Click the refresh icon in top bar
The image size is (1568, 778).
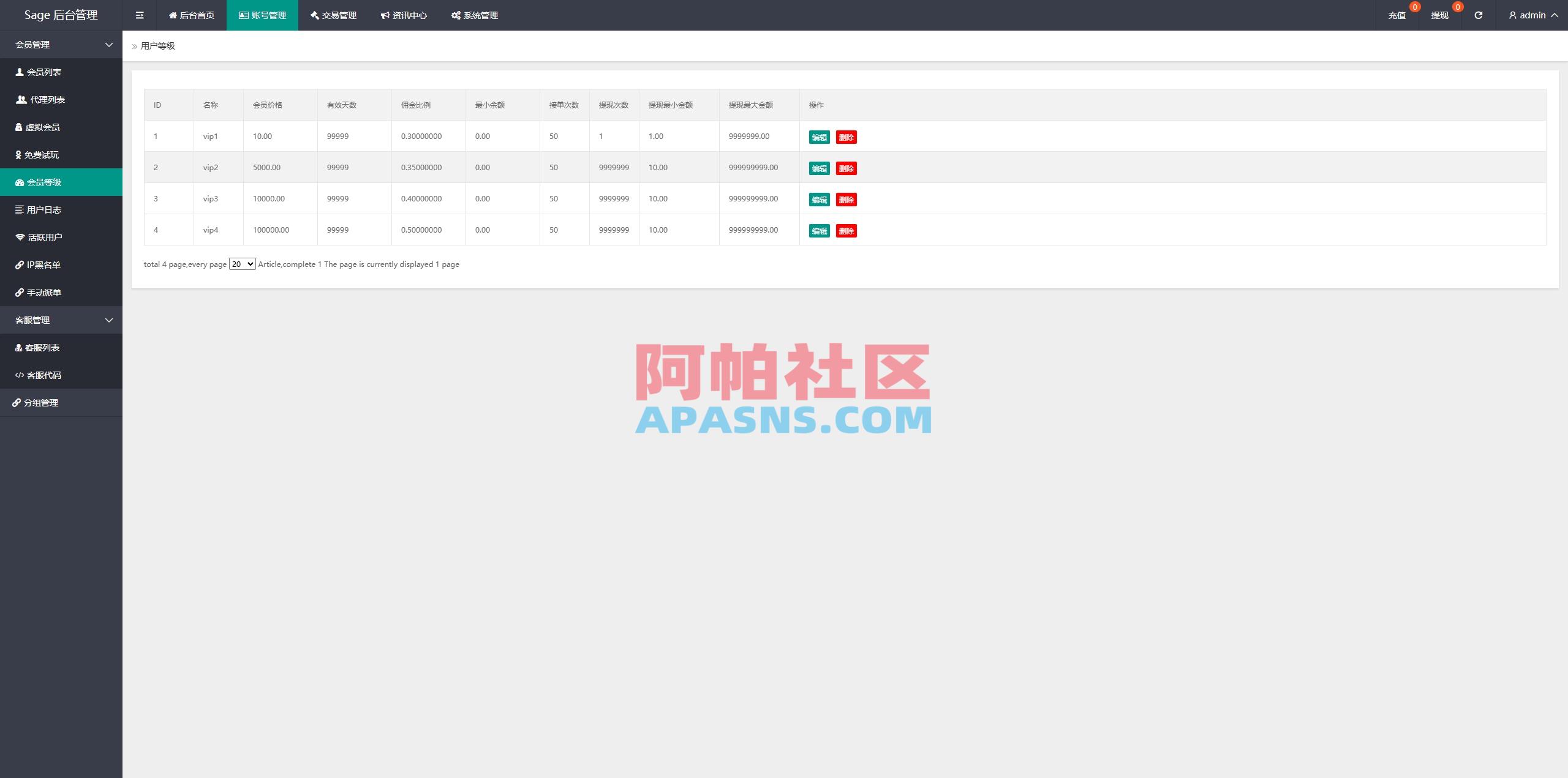pyautogui.click(x=1478, y=15)
